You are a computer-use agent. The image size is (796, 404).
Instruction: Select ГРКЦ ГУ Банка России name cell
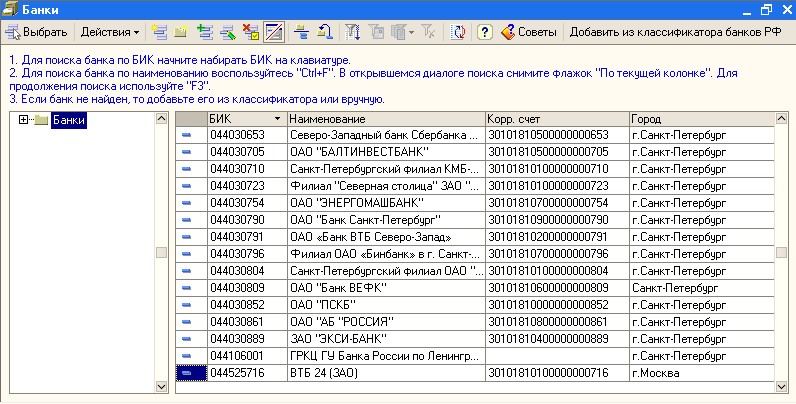click(386, 356)
